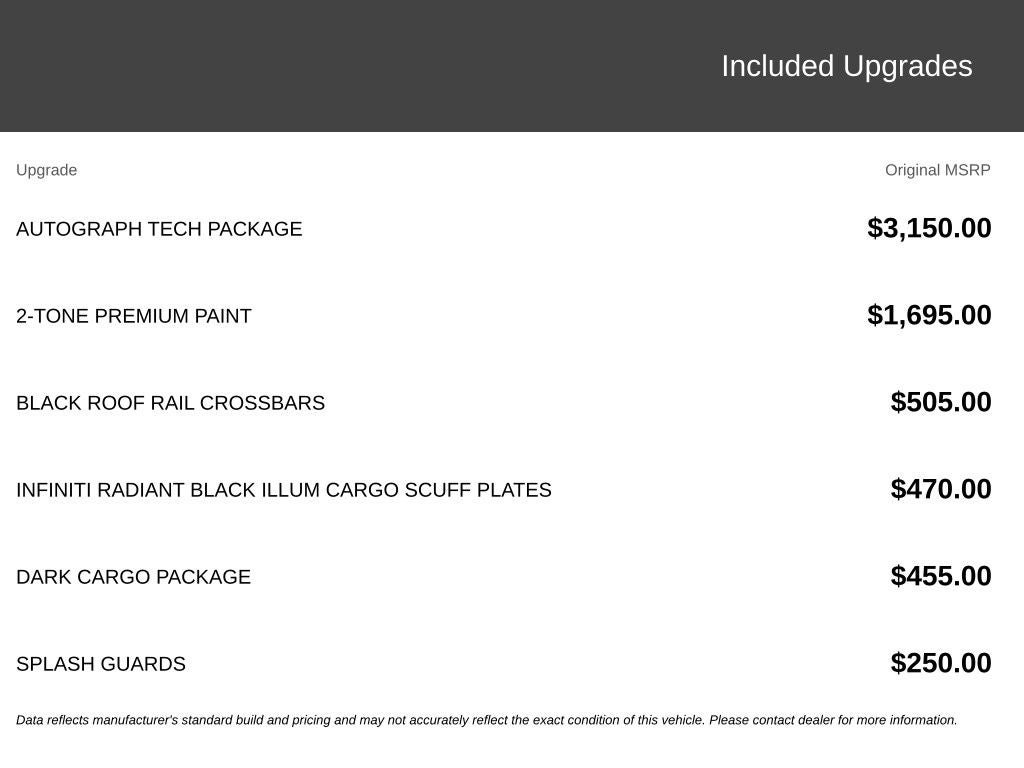Click the word Included in the title
This screenshot has width=1024, height=768.
[777, 67]
